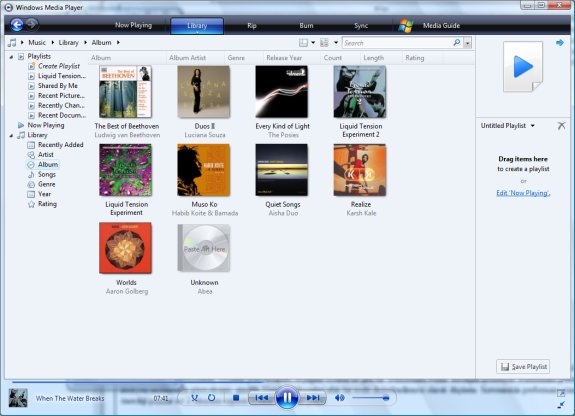The image size is (575, 416).
Task: Skip to the next track
Action: [313, 398]
